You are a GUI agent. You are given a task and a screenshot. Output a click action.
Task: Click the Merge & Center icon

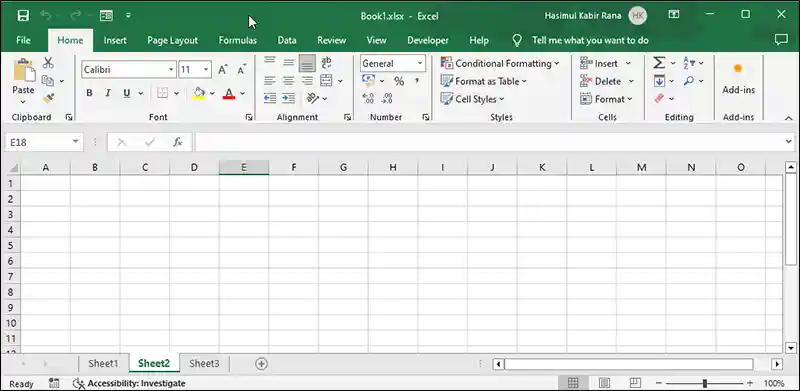pos(327,81)
